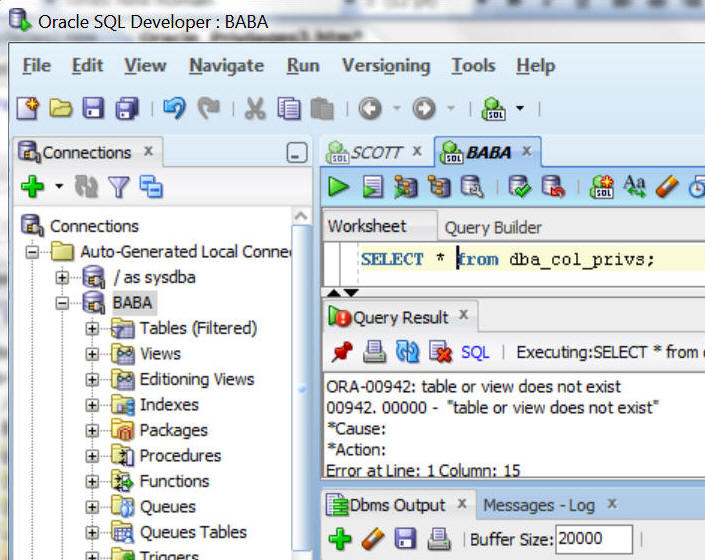The width and height of the screenshot is (705, 560).
Task: Run the statement with green play button
Action: pyautogui.click(x=339, y=187)
